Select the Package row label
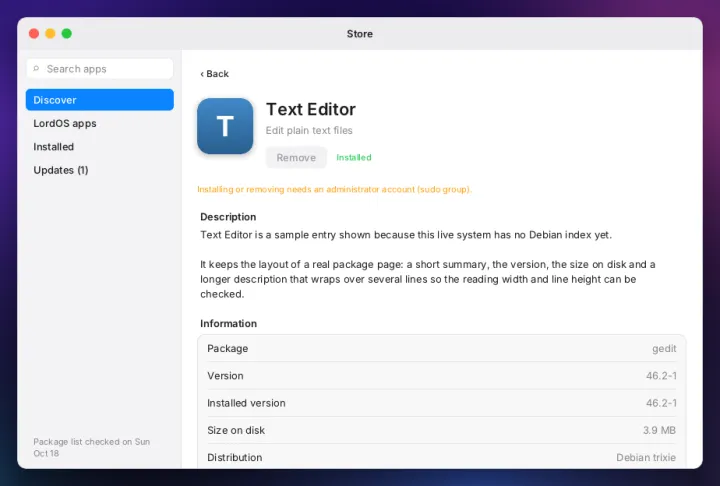 pyautogui.click(x=227, y=349)
